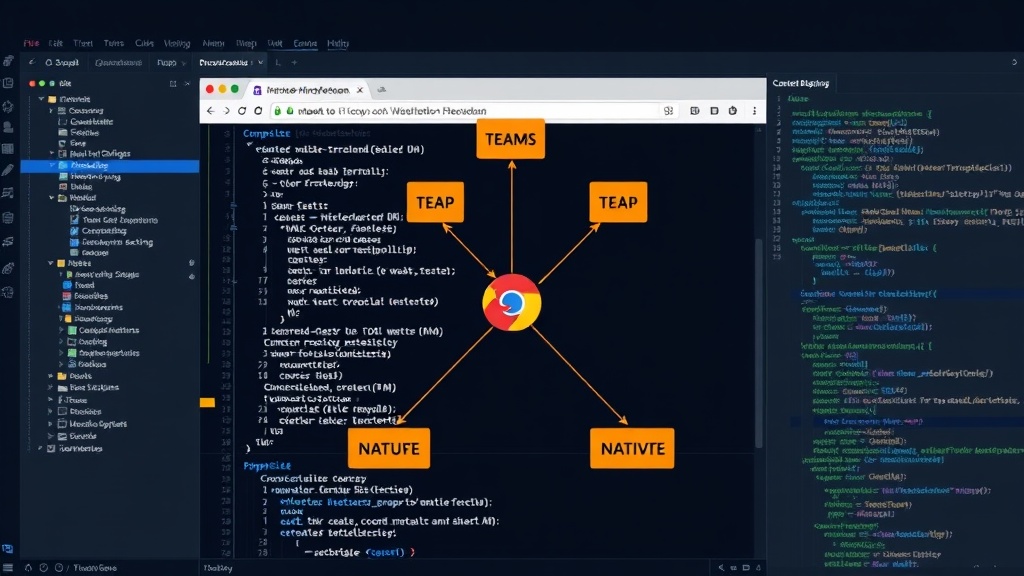Open the dropdown arrow beside the Fopo tab
The width and height of the screenshot is (1024, 576).
click(184, 63)
